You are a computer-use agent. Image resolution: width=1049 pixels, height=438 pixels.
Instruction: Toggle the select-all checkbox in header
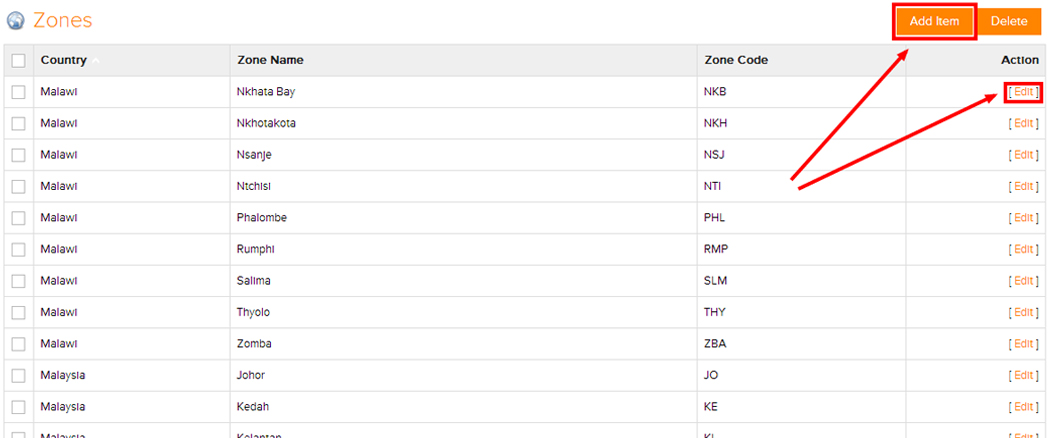click(x=19, y=61)
